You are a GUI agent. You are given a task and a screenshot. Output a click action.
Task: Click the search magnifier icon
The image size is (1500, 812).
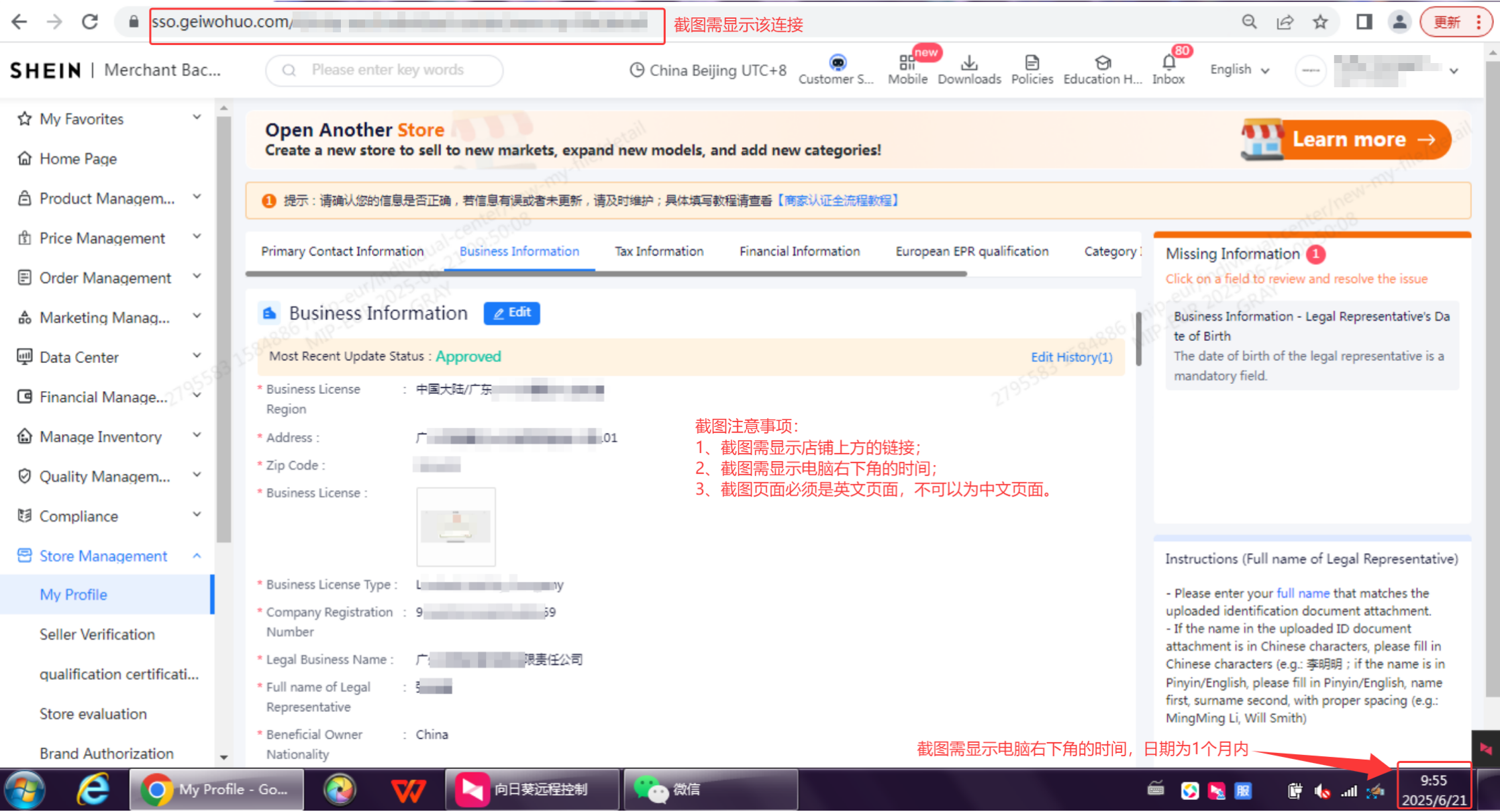point(289,70)
